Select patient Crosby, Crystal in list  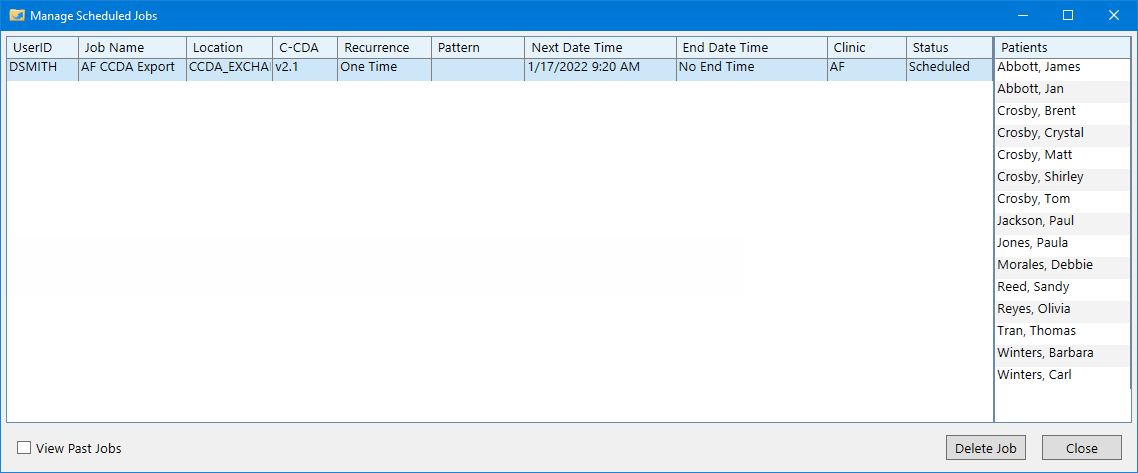[x=1040, y=133]
